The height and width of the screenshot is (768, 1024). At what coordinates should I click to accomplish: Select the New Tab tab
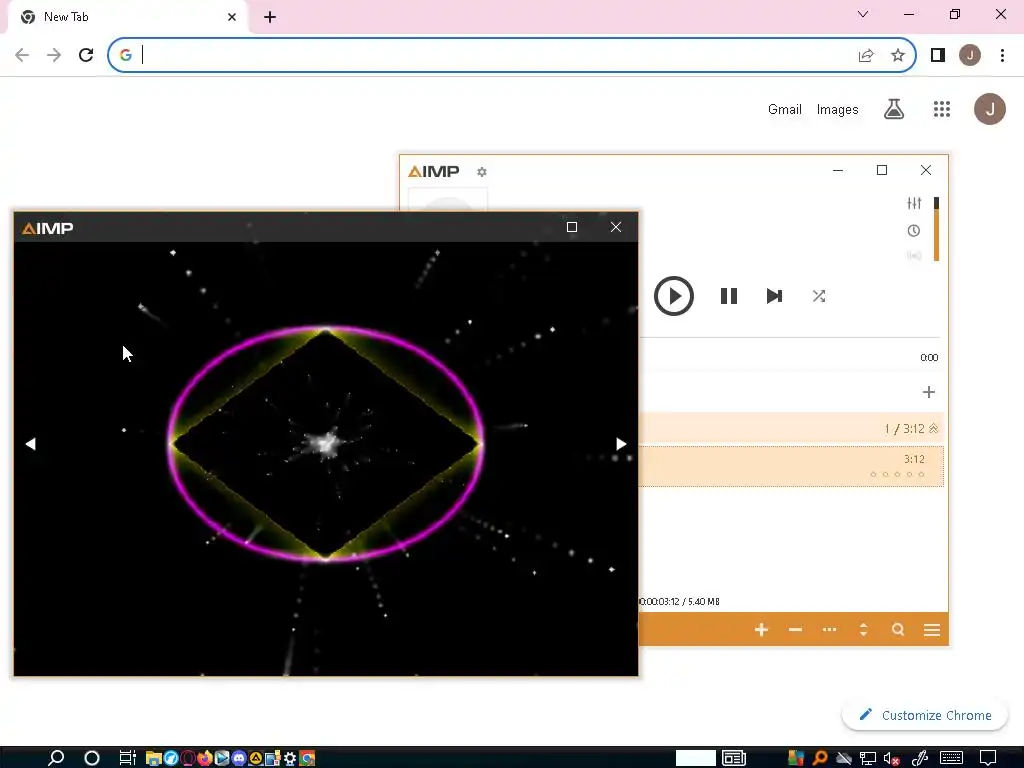(128, 17)
